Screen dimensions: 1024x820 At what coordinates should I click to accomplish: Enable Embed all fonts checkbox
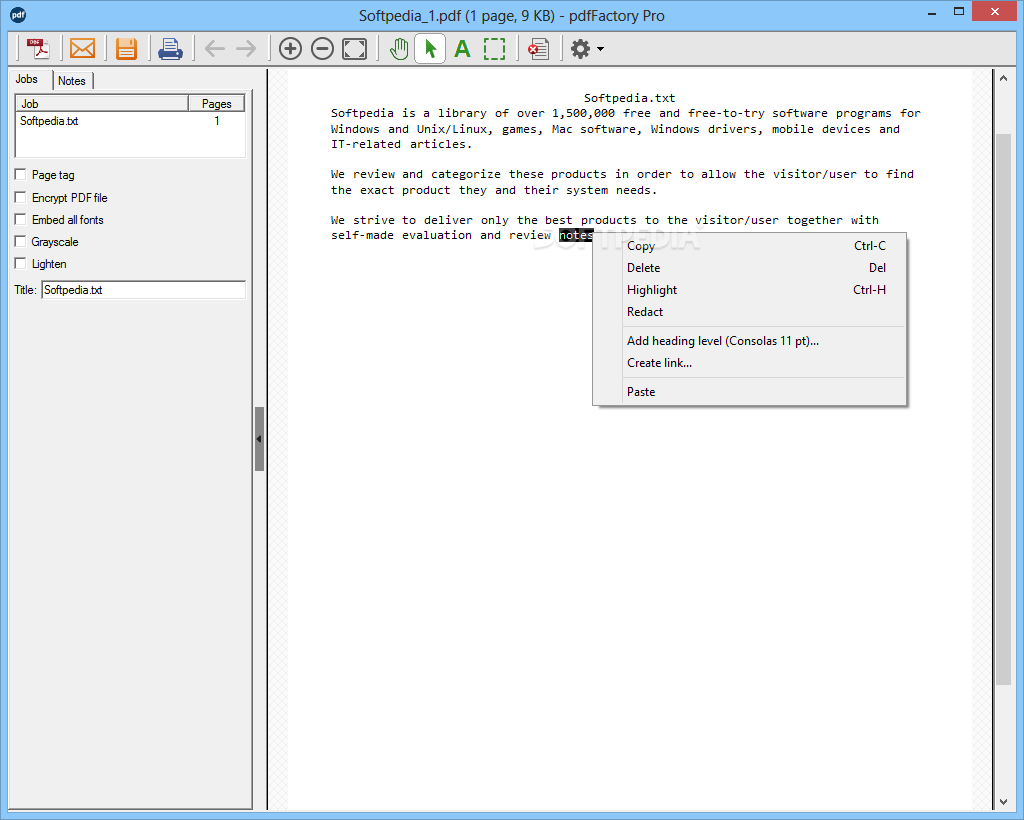point(20,219)
